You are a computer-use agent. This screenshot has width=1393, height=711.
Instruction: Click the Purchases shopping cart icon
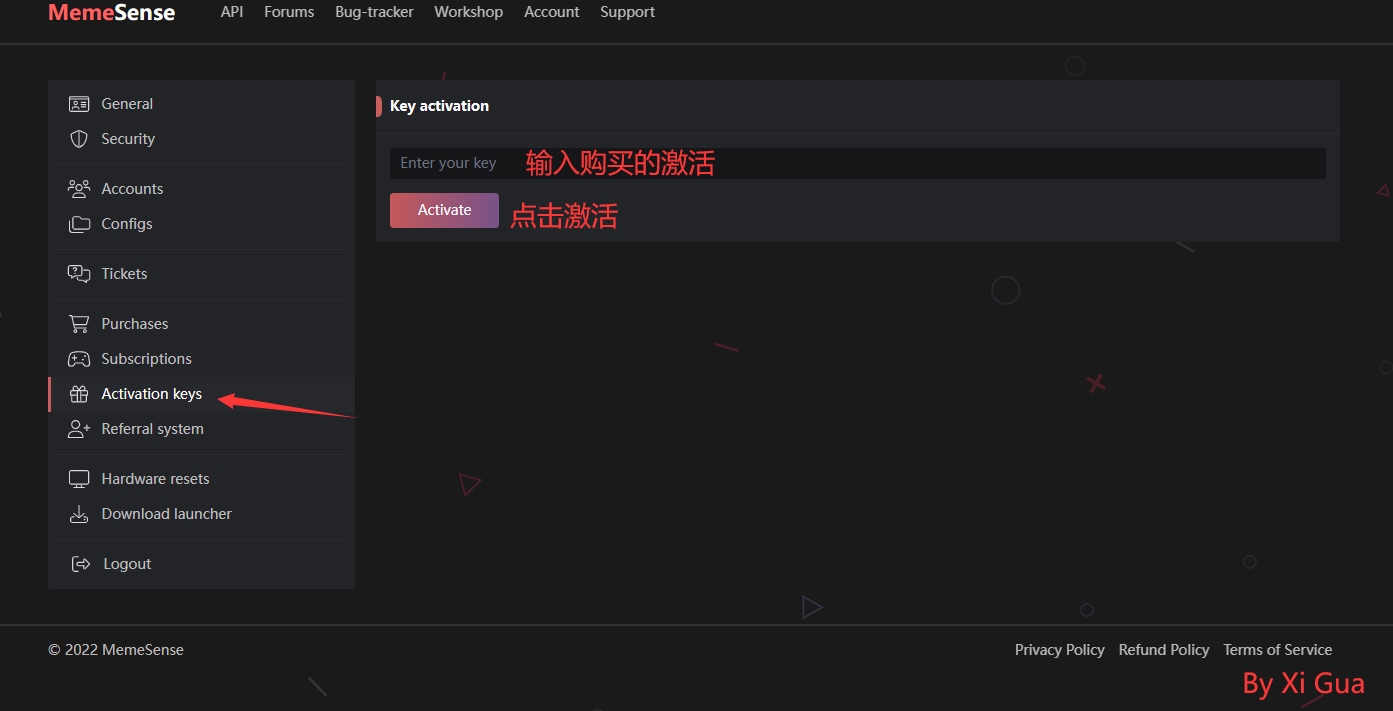[79, 324]
